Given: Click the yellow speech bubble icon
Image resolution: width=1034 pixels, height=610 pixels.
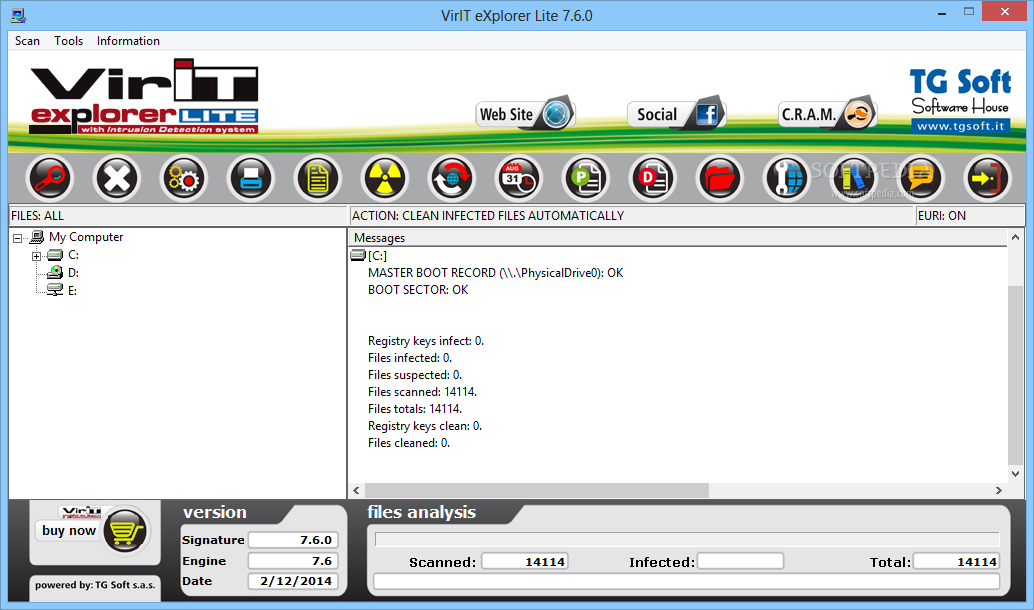Looking at the screenshot, I should point(921,178).
